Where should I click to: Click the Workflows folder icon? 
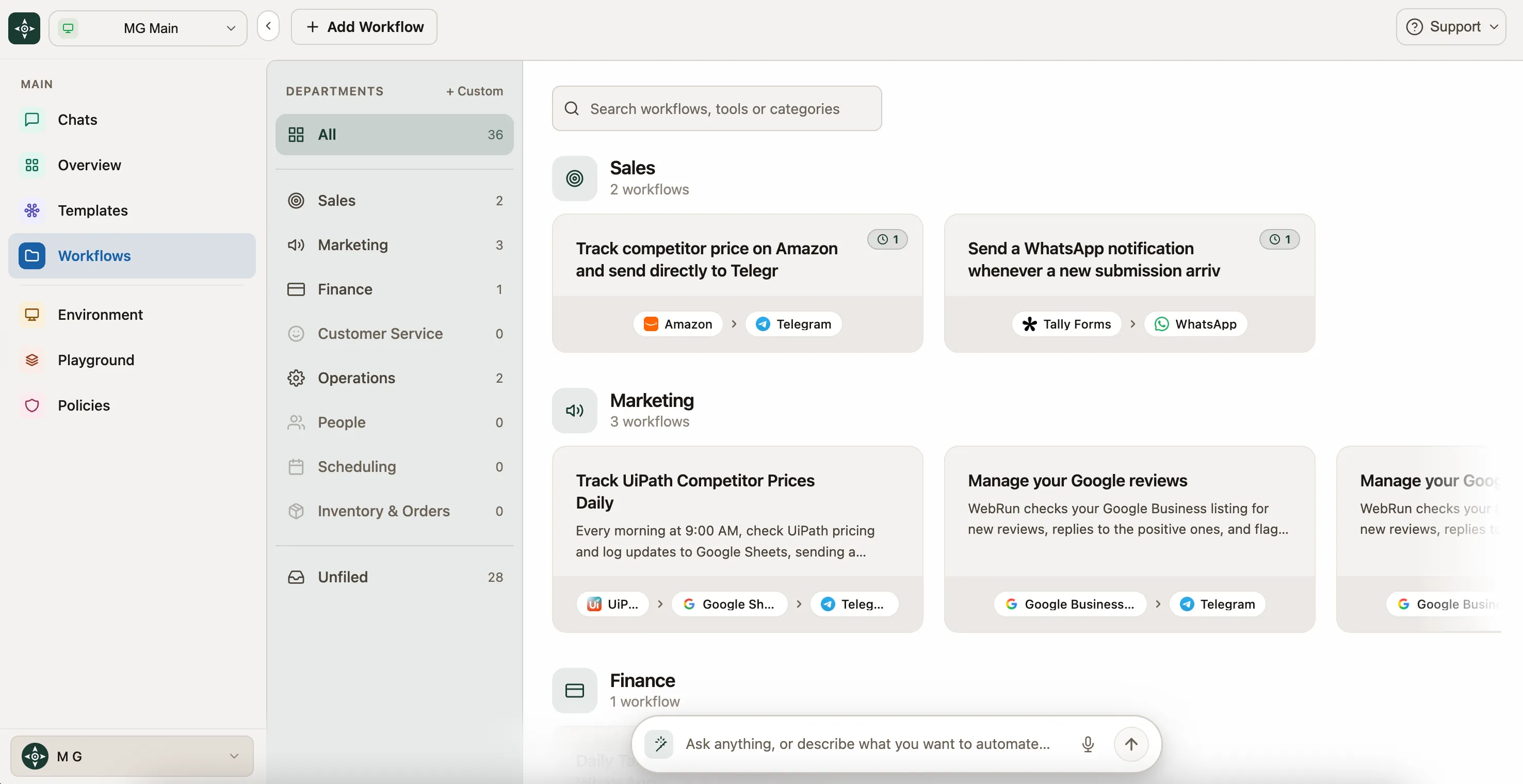point(32,255)
